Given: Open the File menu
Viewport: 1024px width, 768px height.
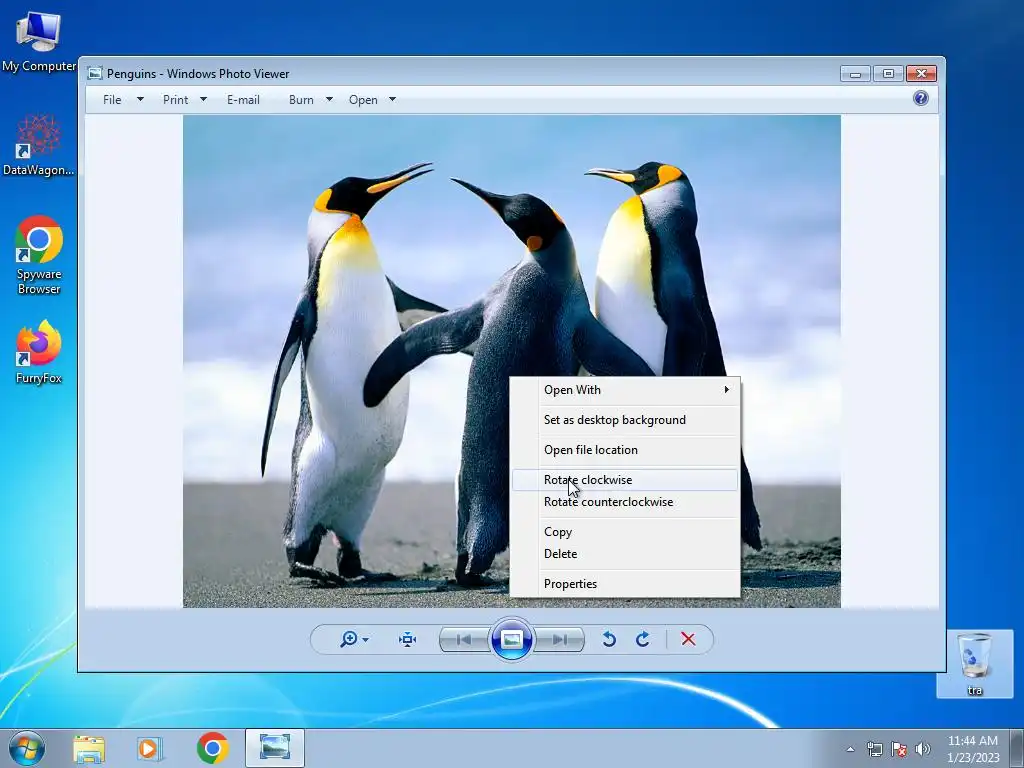Looking at the screenshot, I should pyautogui.click(x=112, y=100).
